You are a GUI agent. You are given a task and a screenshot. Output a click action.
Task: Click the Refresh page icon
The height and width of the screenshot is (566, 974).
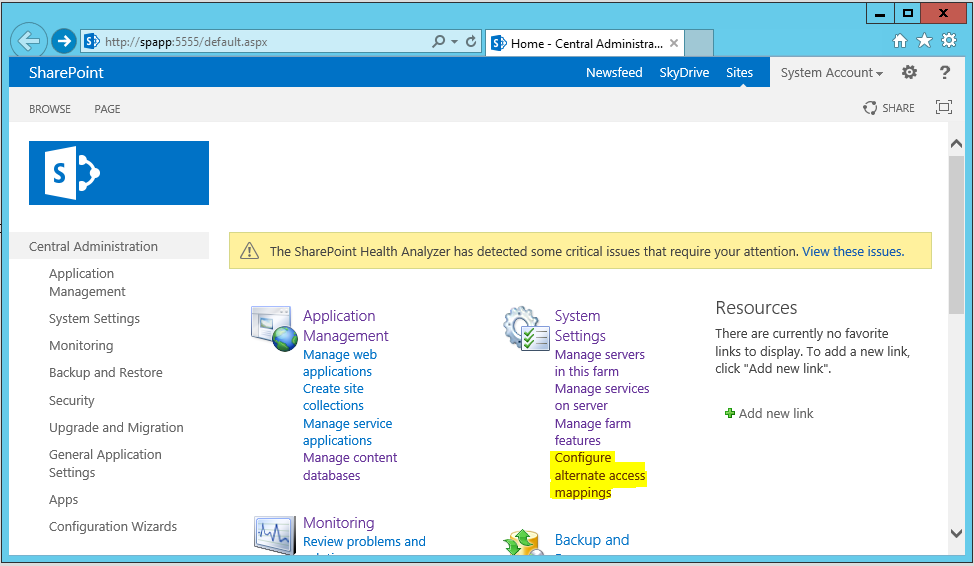coord(471,42)
